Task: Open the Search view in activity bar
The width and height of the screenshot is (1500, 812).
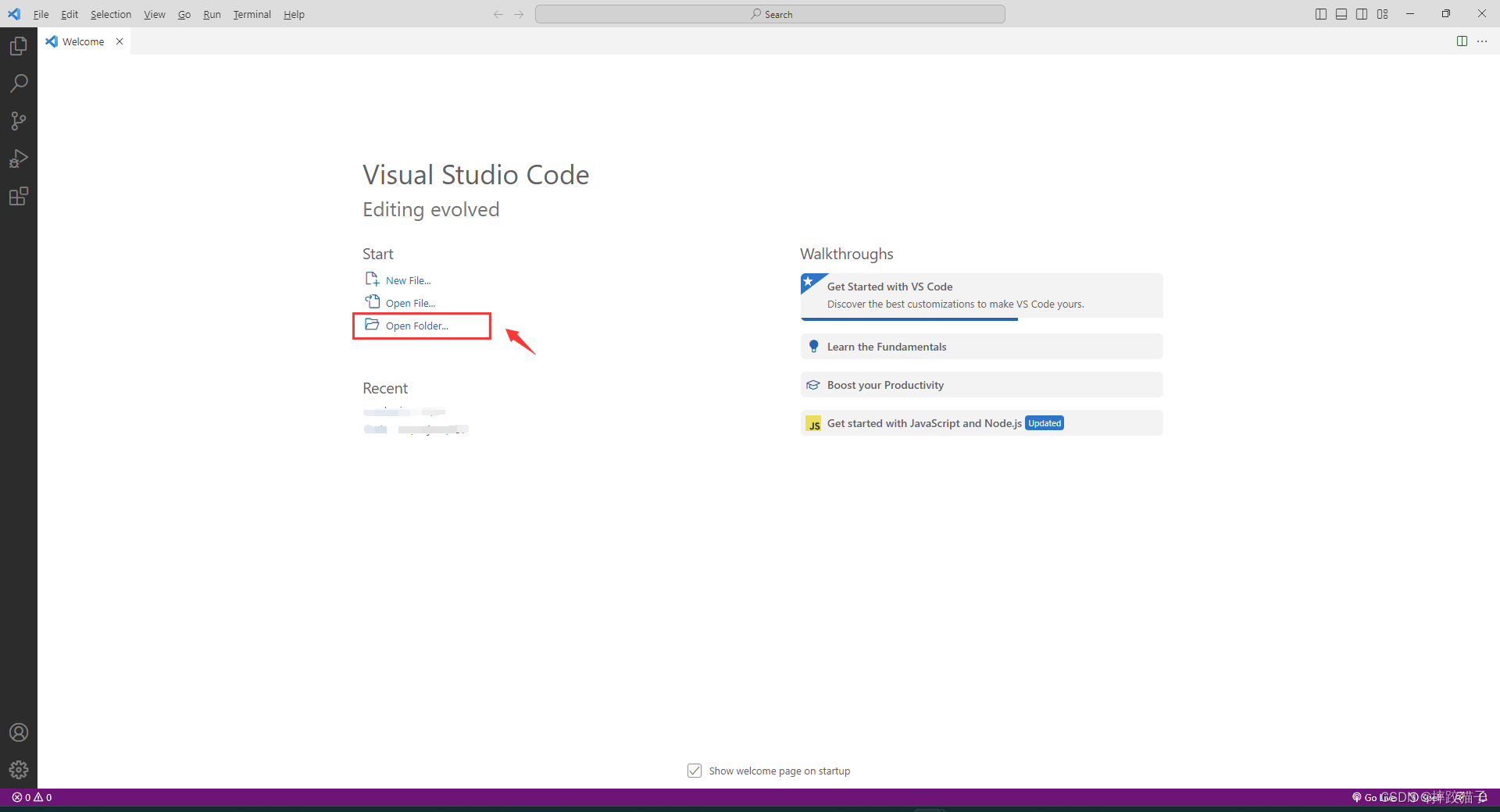Action: point(19,84)
